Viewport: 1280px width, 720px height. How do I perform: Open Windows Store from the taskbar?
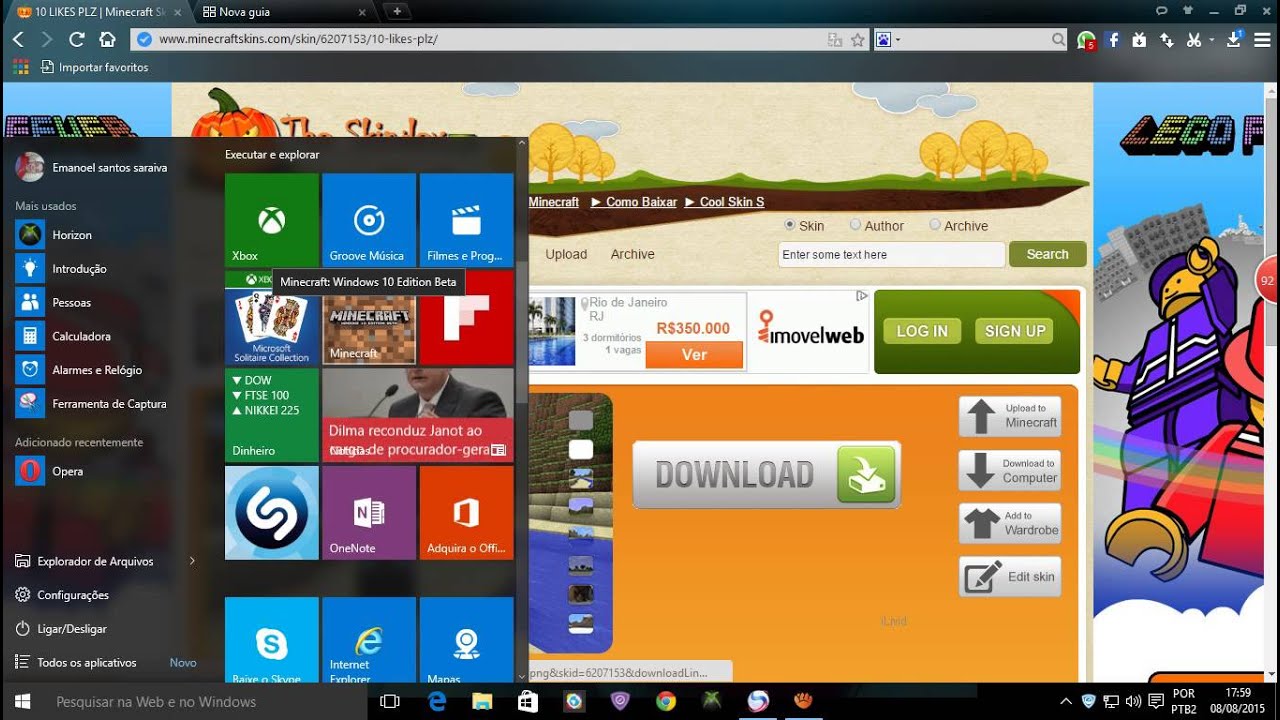coord(528,702)
